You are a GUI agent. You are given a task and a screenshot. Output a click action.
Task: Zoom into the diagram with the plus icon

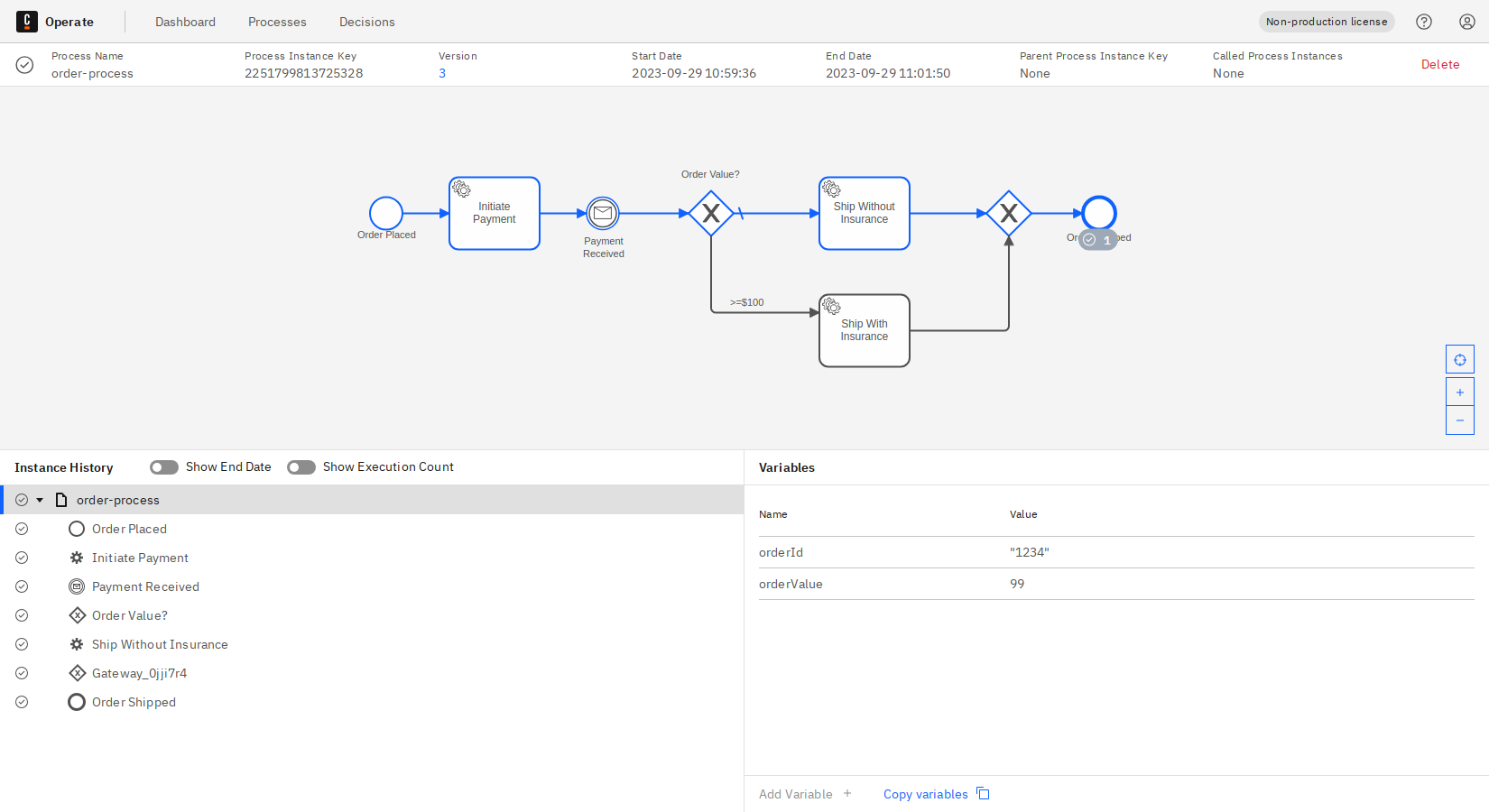point(1459,391)
